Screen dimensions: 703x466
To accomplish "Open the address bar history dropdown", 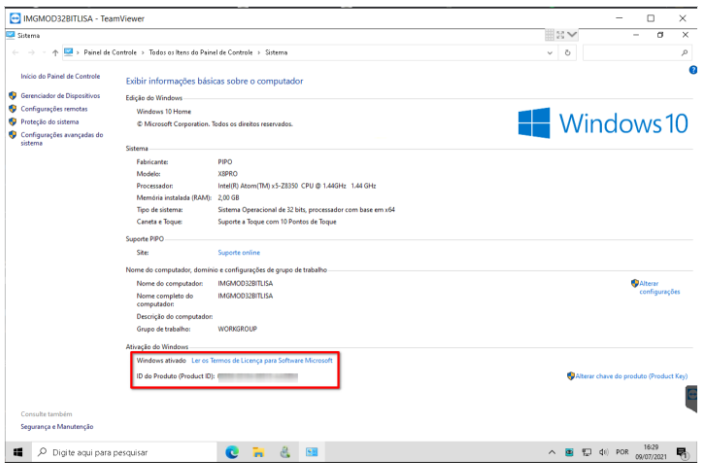I will click(x=550, y=53).
